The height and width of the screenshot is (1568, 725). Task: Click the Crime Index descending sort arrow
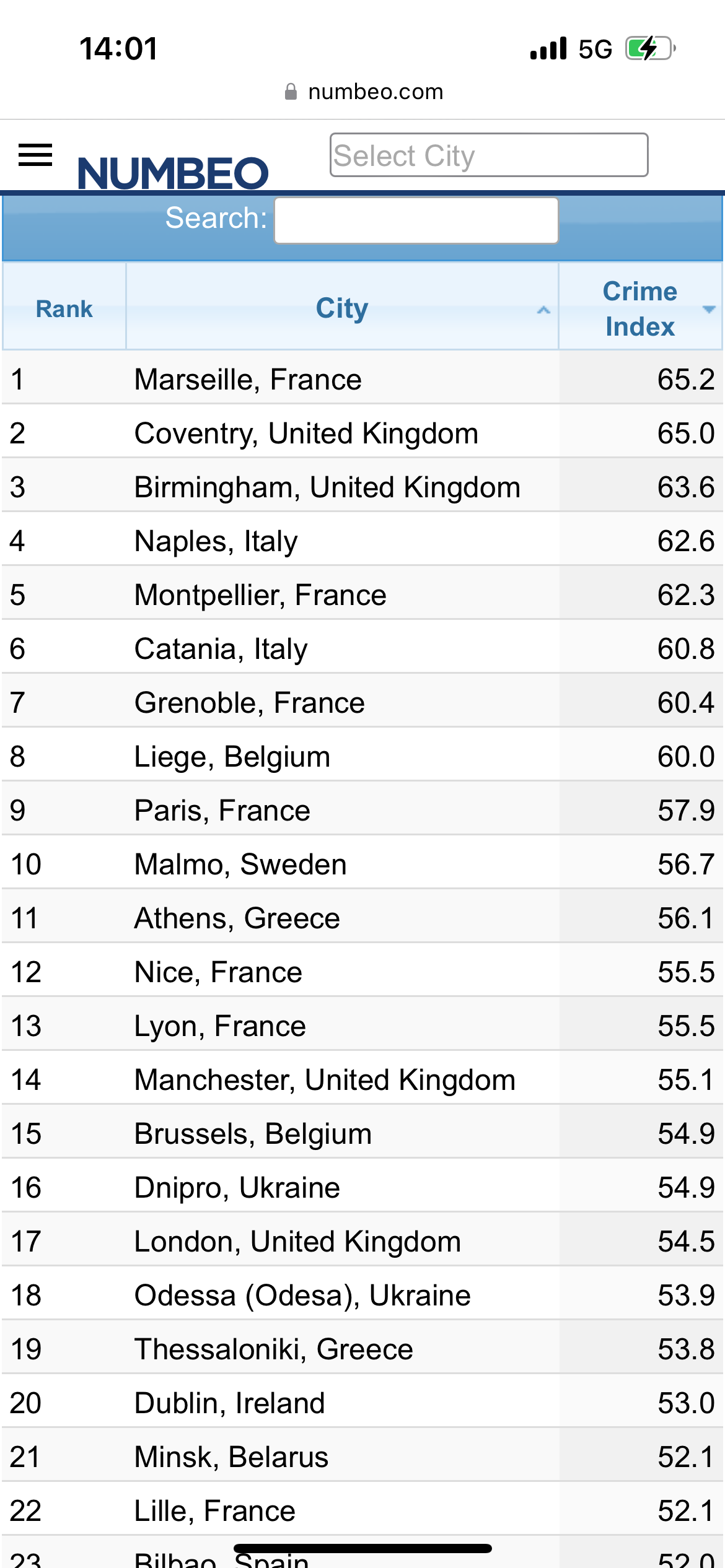click(x=709, y=309)
